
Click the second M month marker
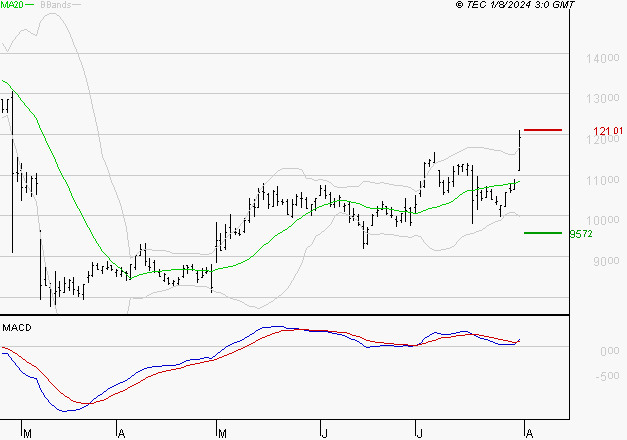pyautogui.click(x=222, y=434)
